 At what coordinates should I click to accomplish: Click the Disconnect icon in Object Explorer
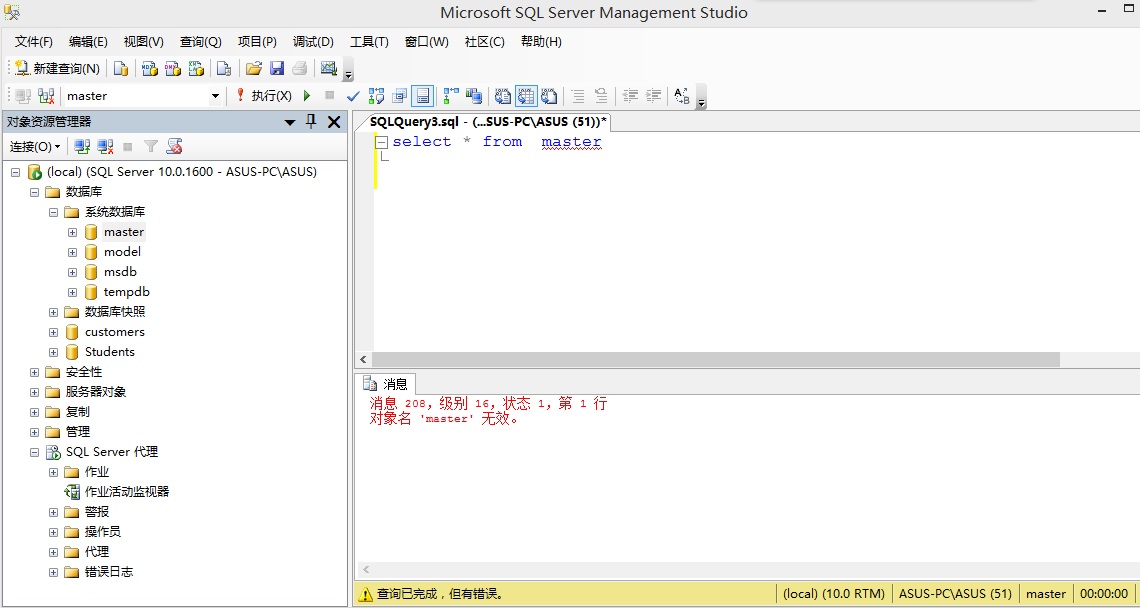(x=105, y=147)
